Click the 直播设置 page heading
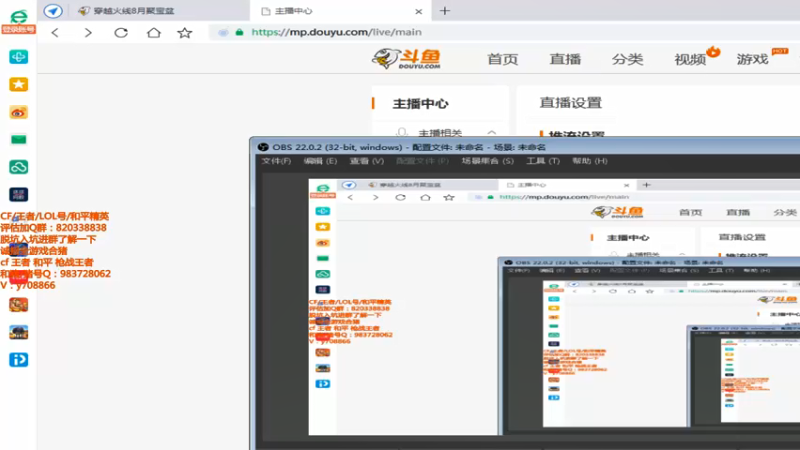 click(x=570, y=103)
